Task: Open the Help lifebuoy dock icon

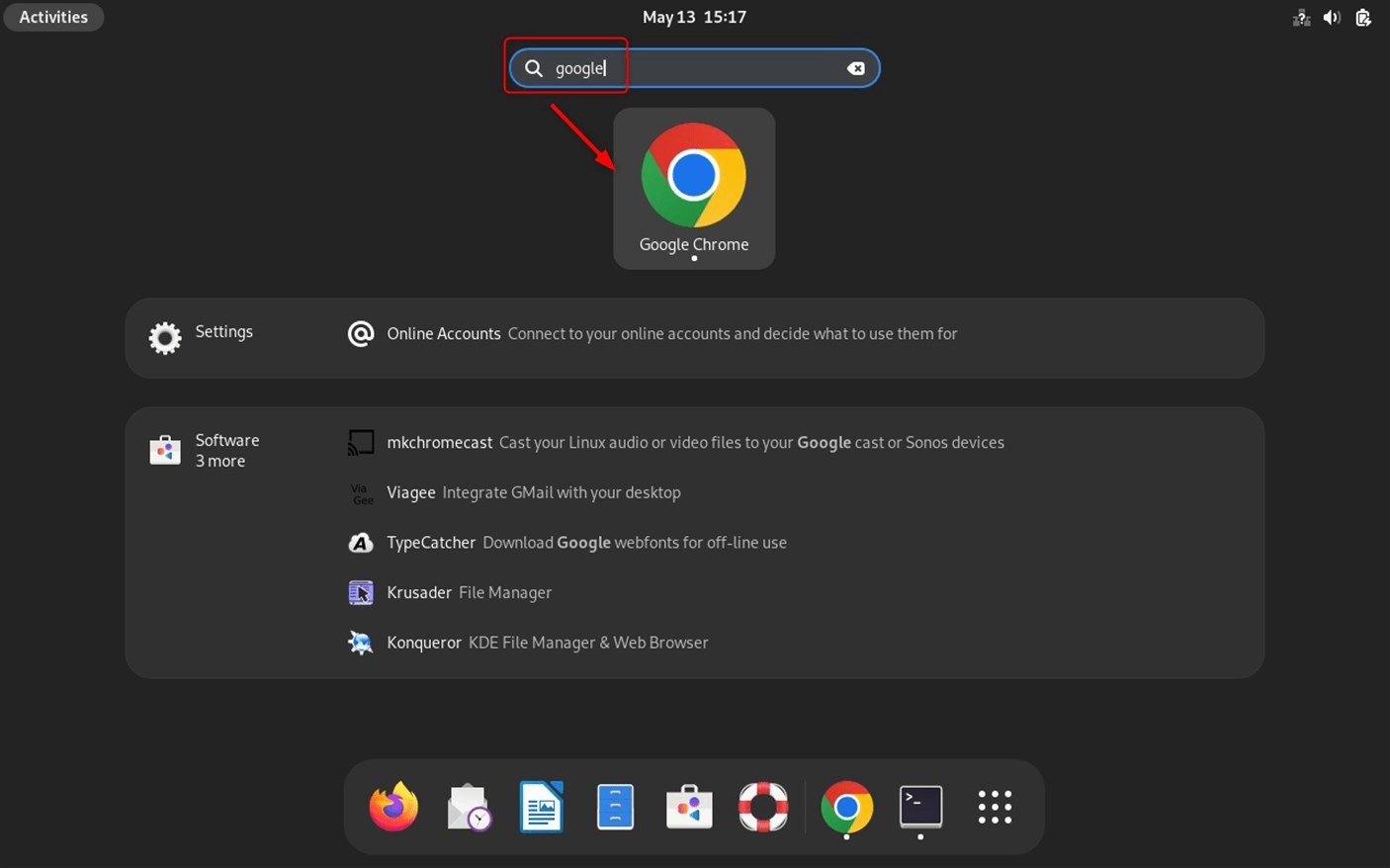Action: (x=763, y=807)
